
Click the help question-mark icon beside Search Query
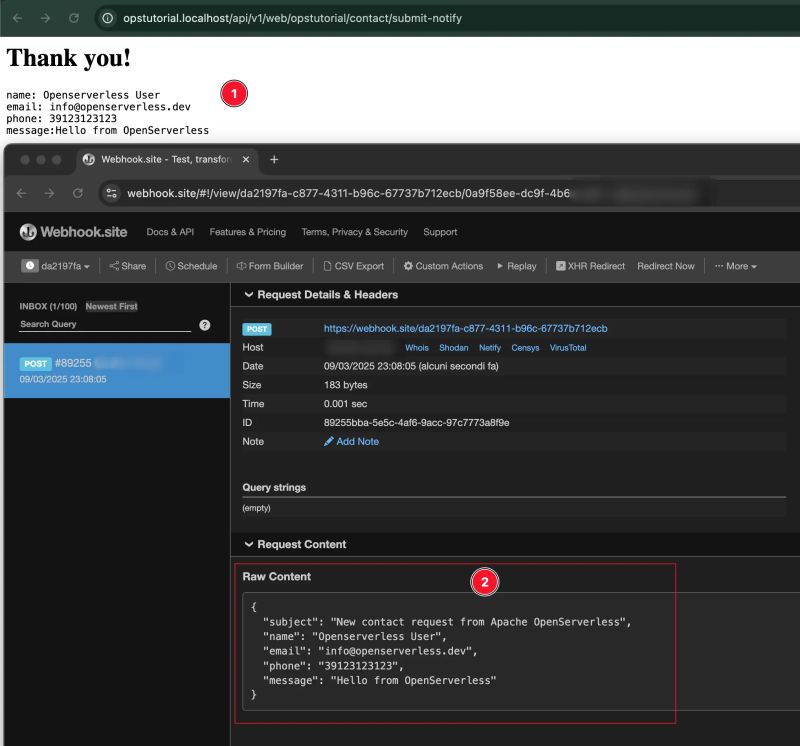click(x=204, y=325)
